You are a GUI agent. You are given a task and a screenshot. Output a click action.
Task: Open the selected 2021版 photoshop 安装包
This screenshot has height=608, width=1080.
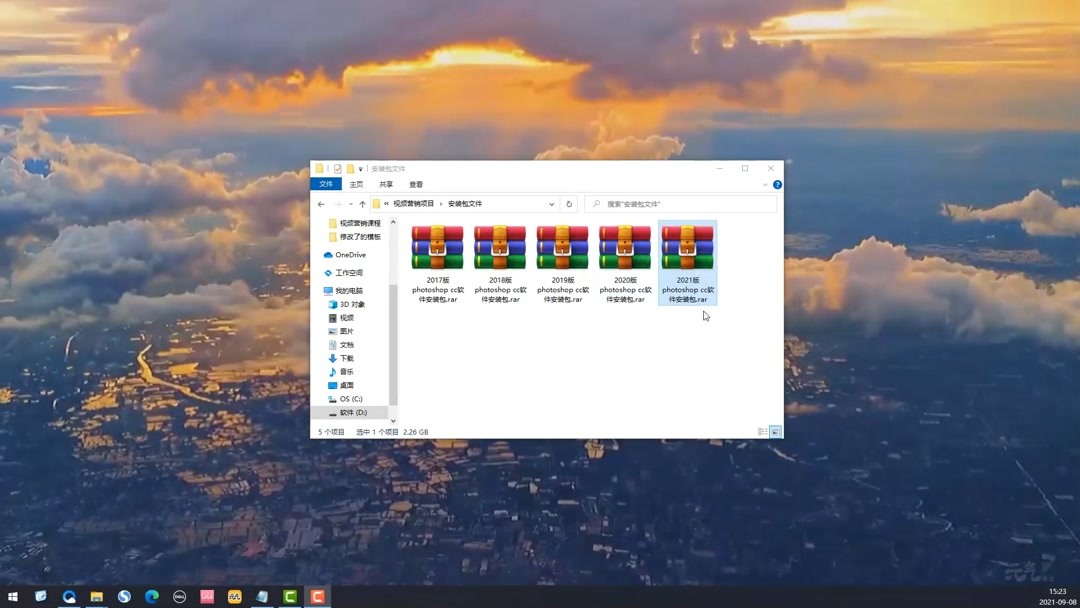tap(687, 246)
